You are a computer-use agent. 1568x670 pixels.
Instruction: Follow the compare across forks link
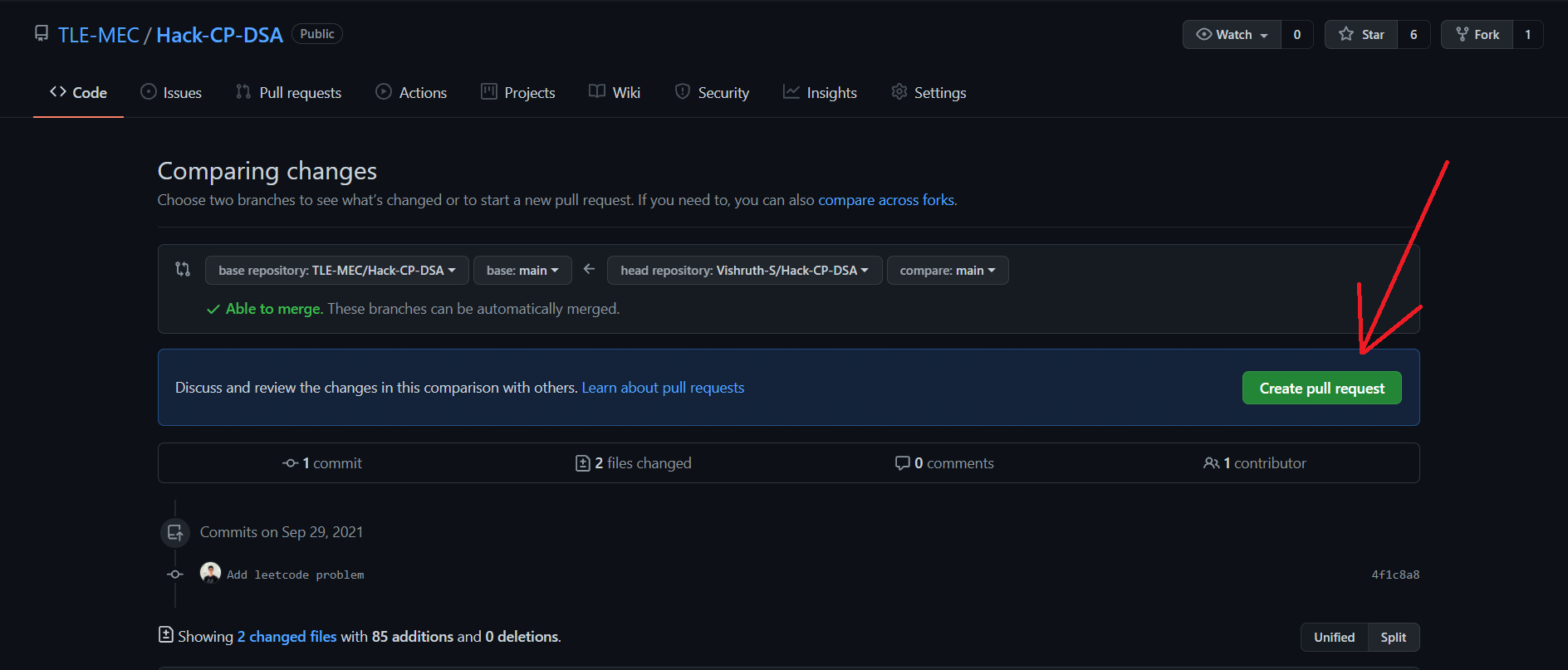886,200
